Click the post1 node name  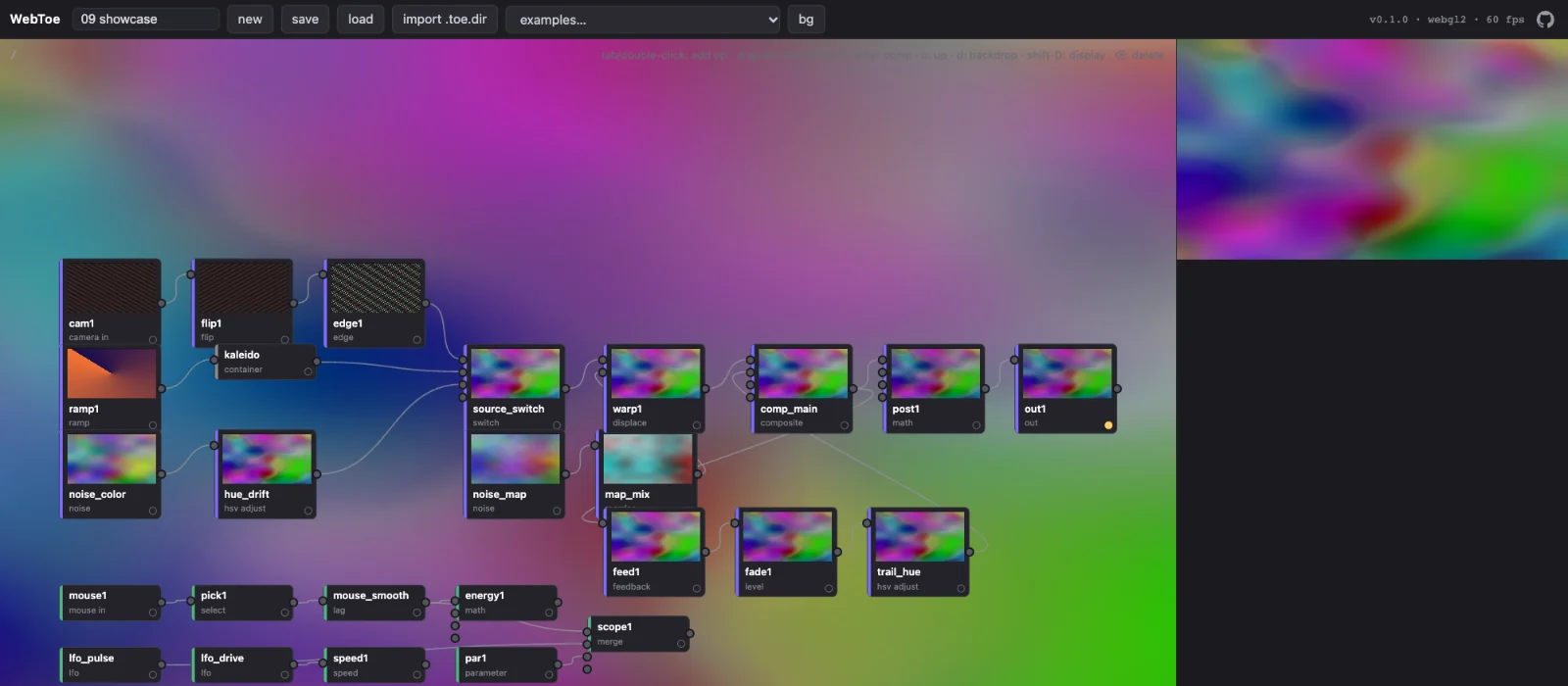pos(906,409)
